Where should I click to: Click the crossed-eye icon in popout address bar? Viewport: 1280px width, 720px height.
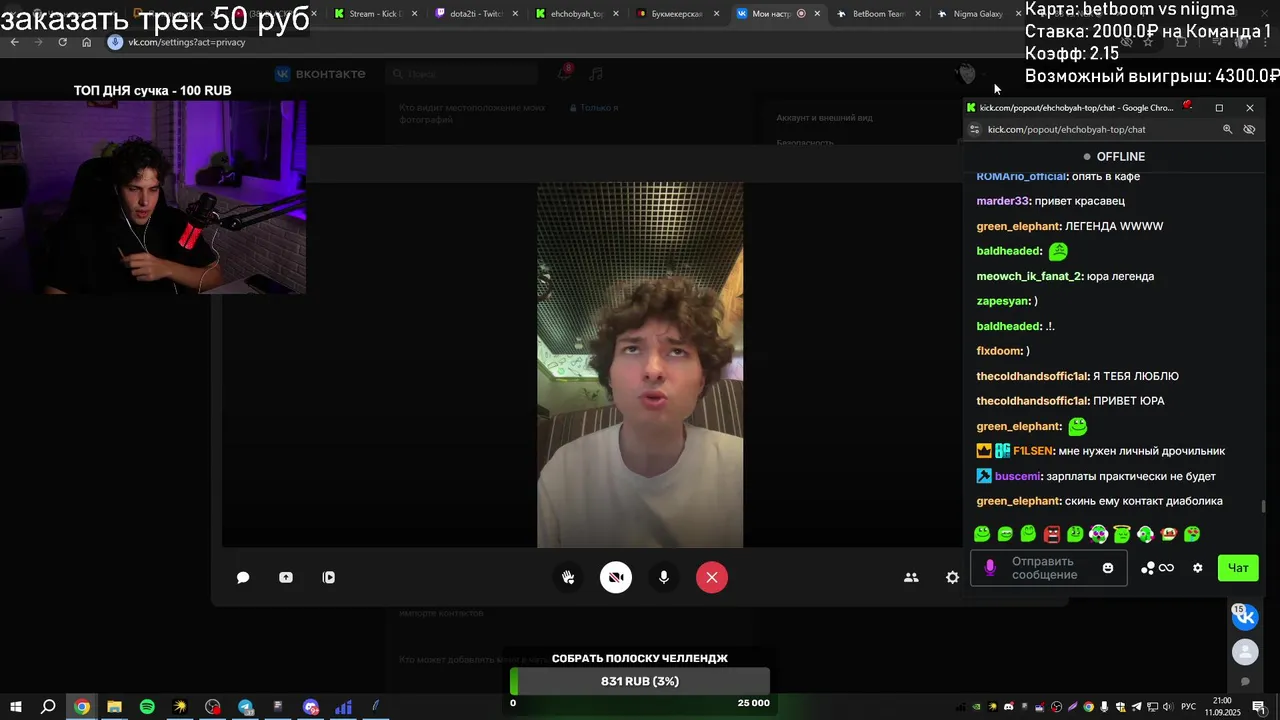click(1249, 129)
